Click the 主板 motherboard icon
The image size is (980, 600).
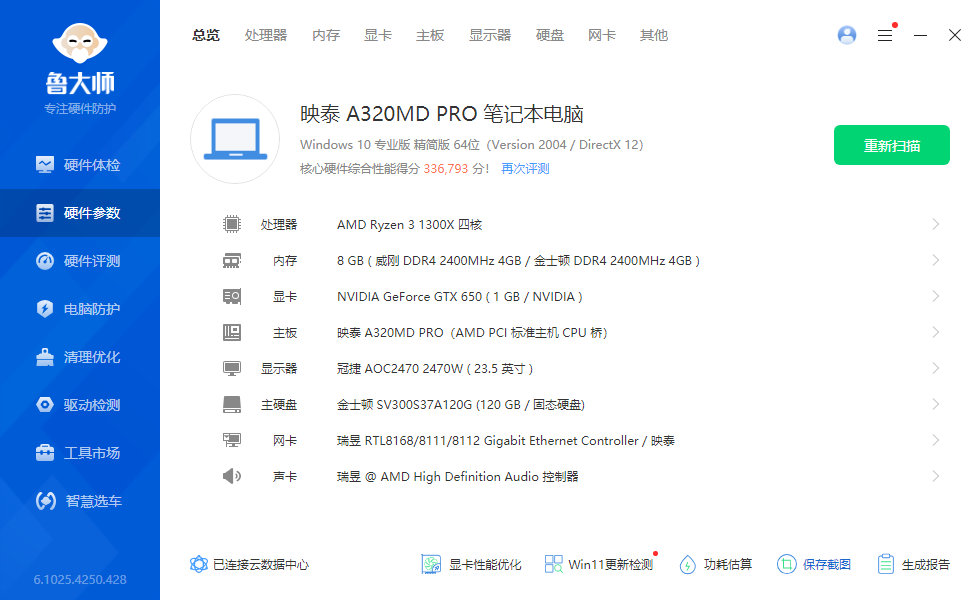232,332
